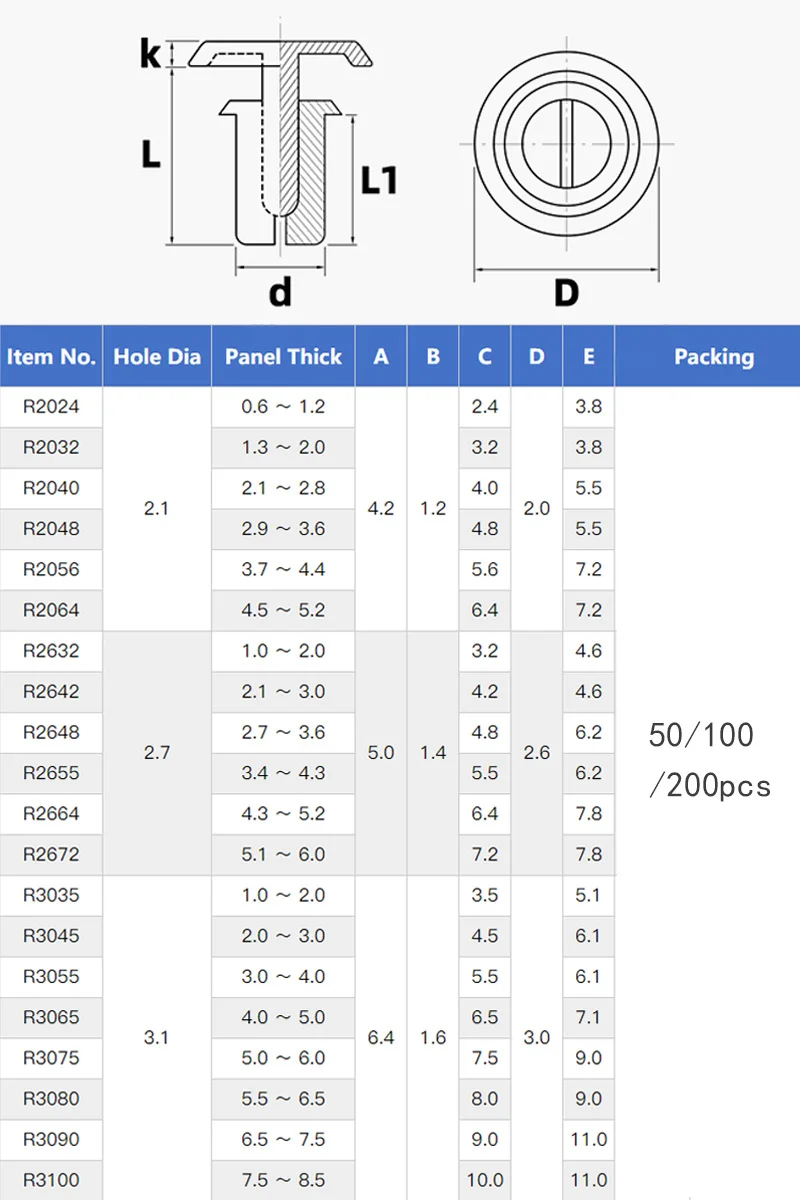
Task: Select the E column header
Action: click(589, 357)
